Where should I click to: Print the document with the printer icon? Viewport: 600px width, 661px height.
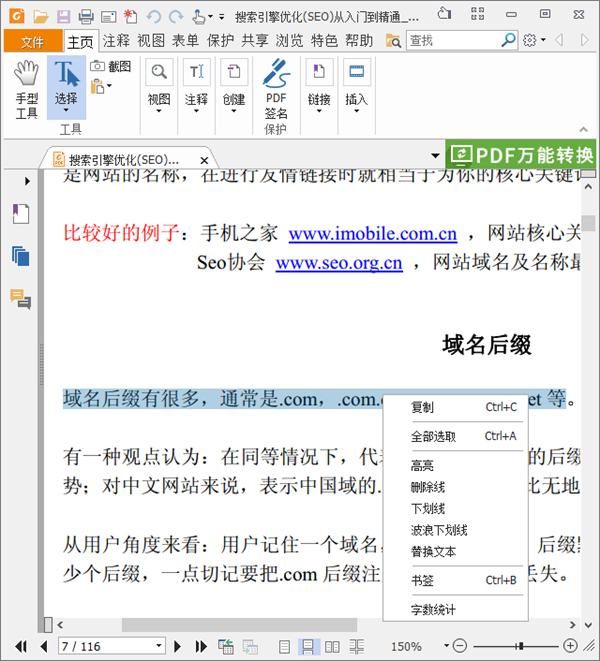pos(86,17)
